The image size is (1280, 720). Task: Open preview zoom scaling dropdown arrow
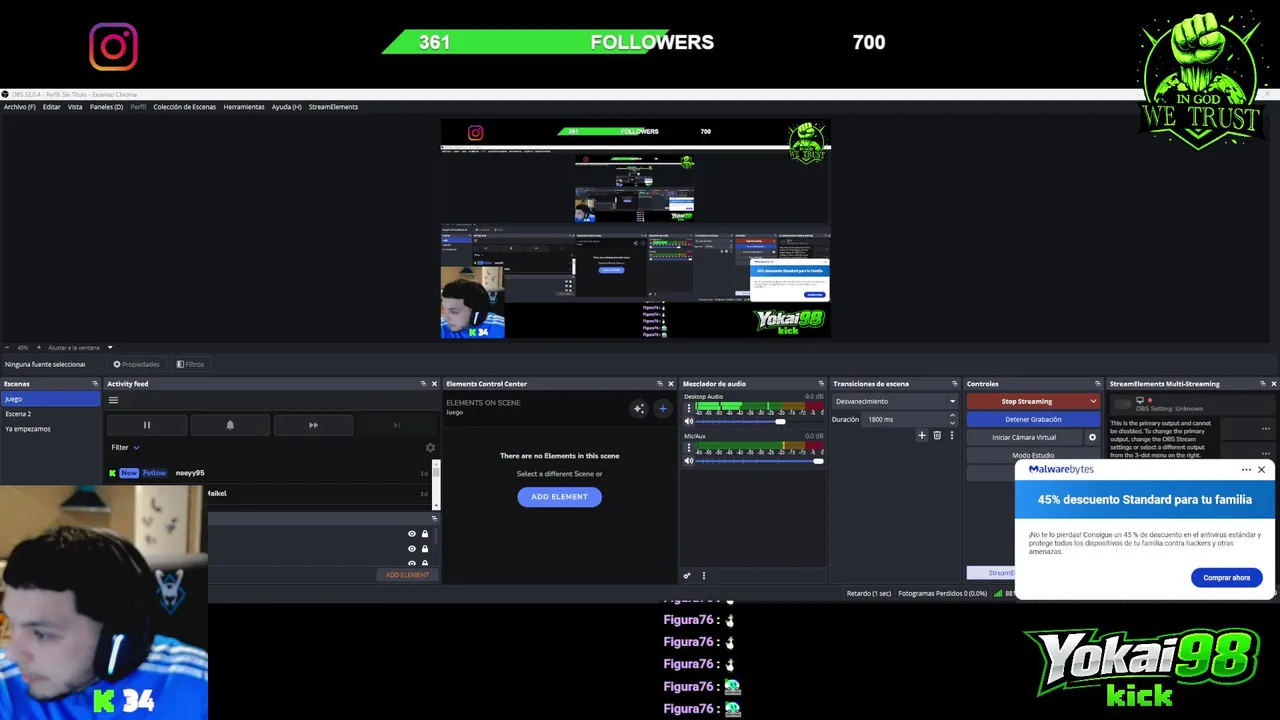pyautogui.click(x=110, y=348)
